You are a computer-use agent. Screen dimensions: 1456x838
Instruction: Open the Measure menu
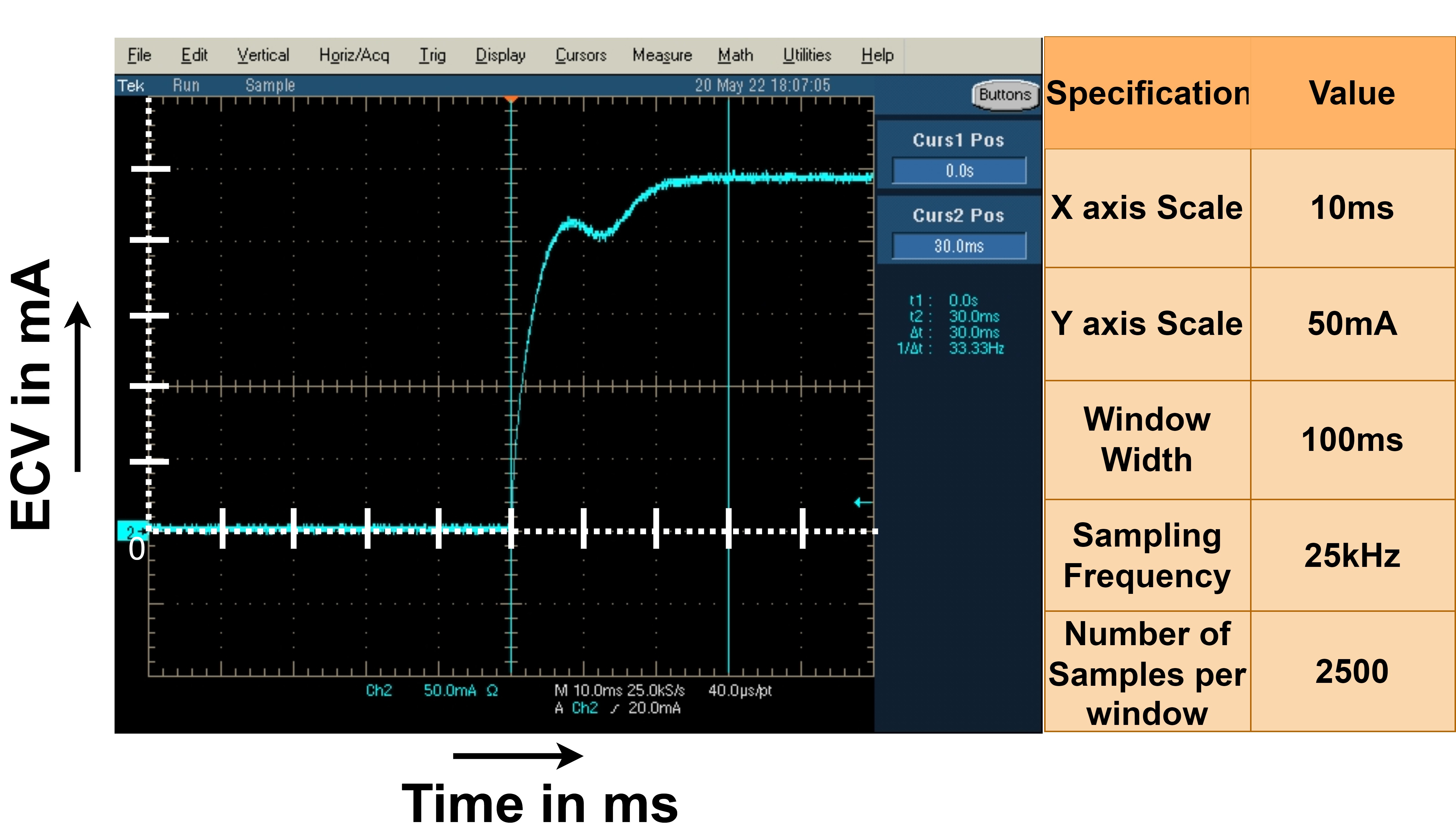pos(662,55)
